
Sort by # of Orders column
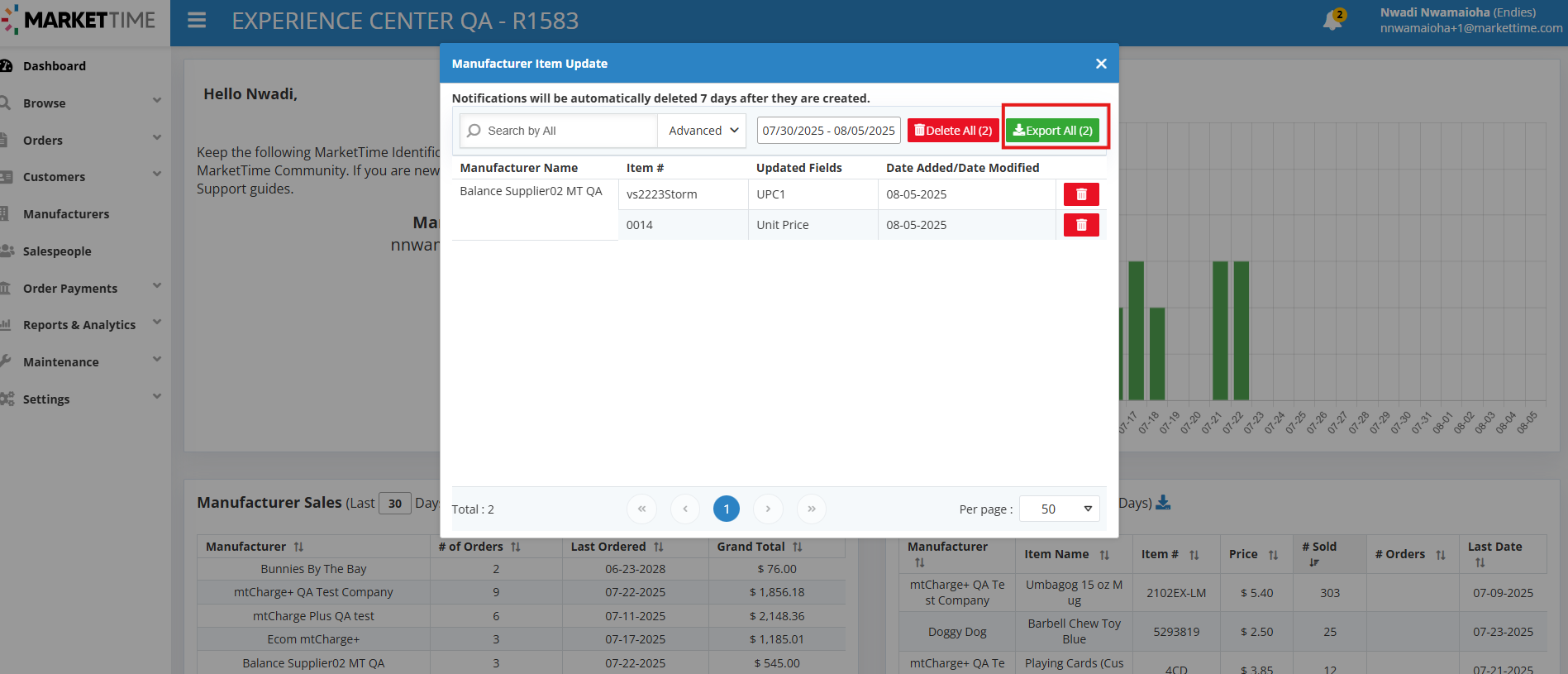[x=516, y=547]
